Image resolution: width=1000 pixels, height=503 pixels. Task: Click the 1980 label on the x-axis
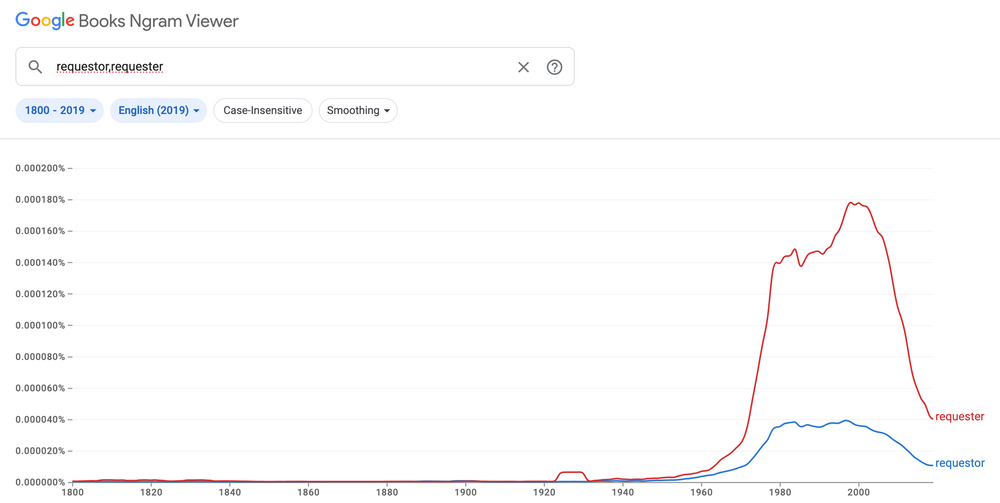coord(780,492)
